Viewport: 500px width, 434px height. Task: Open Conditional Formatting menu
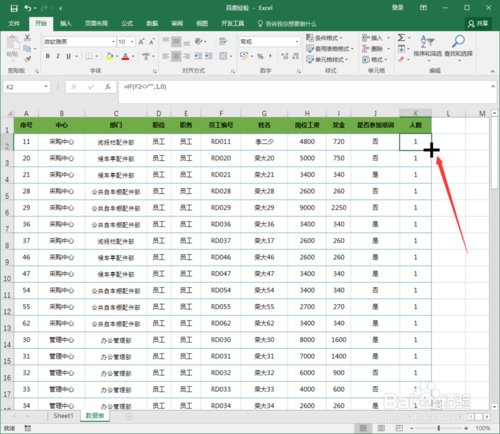point(324,38)
